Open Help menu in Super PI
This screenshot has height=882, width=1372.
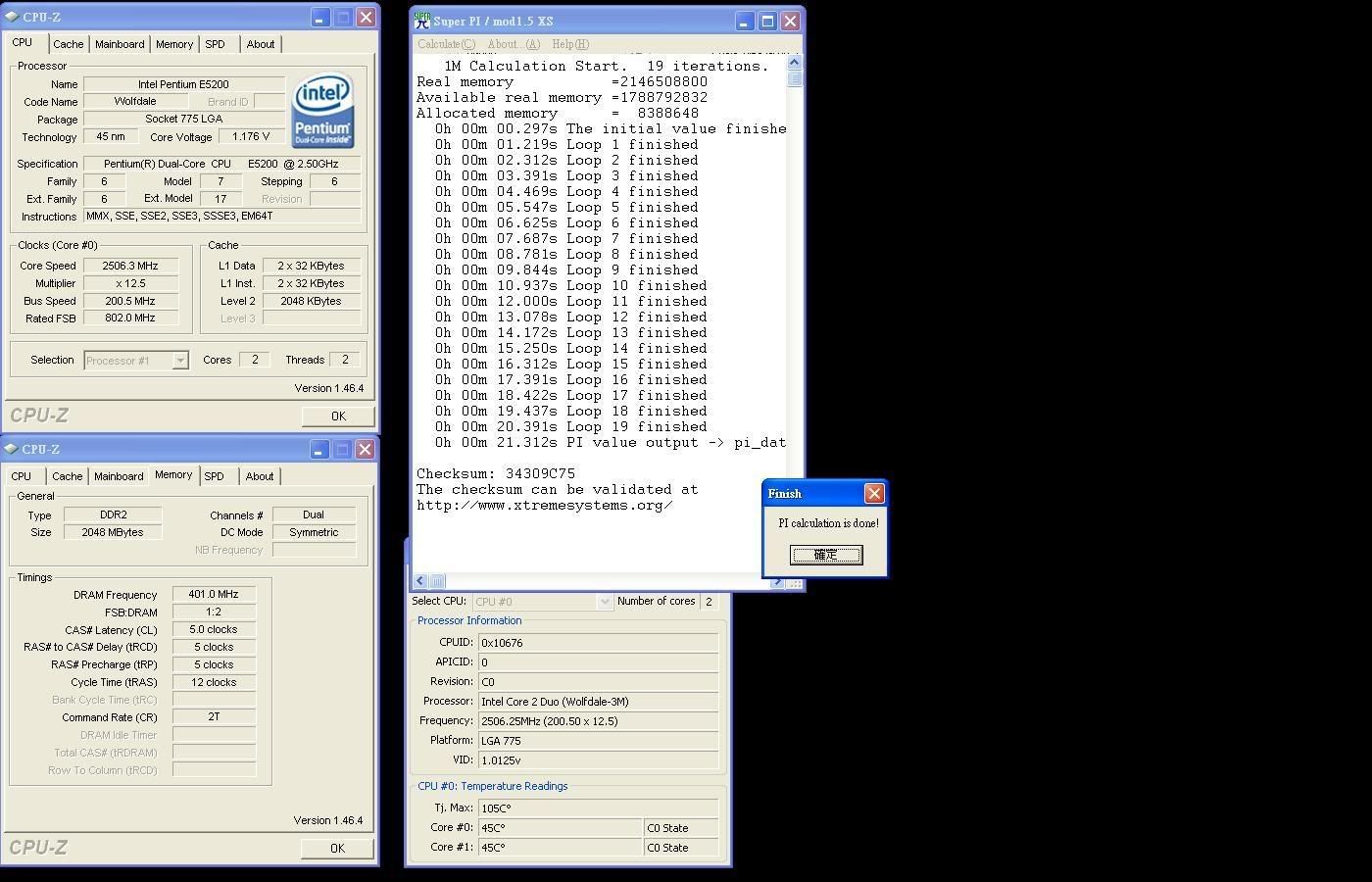[570, 44]
